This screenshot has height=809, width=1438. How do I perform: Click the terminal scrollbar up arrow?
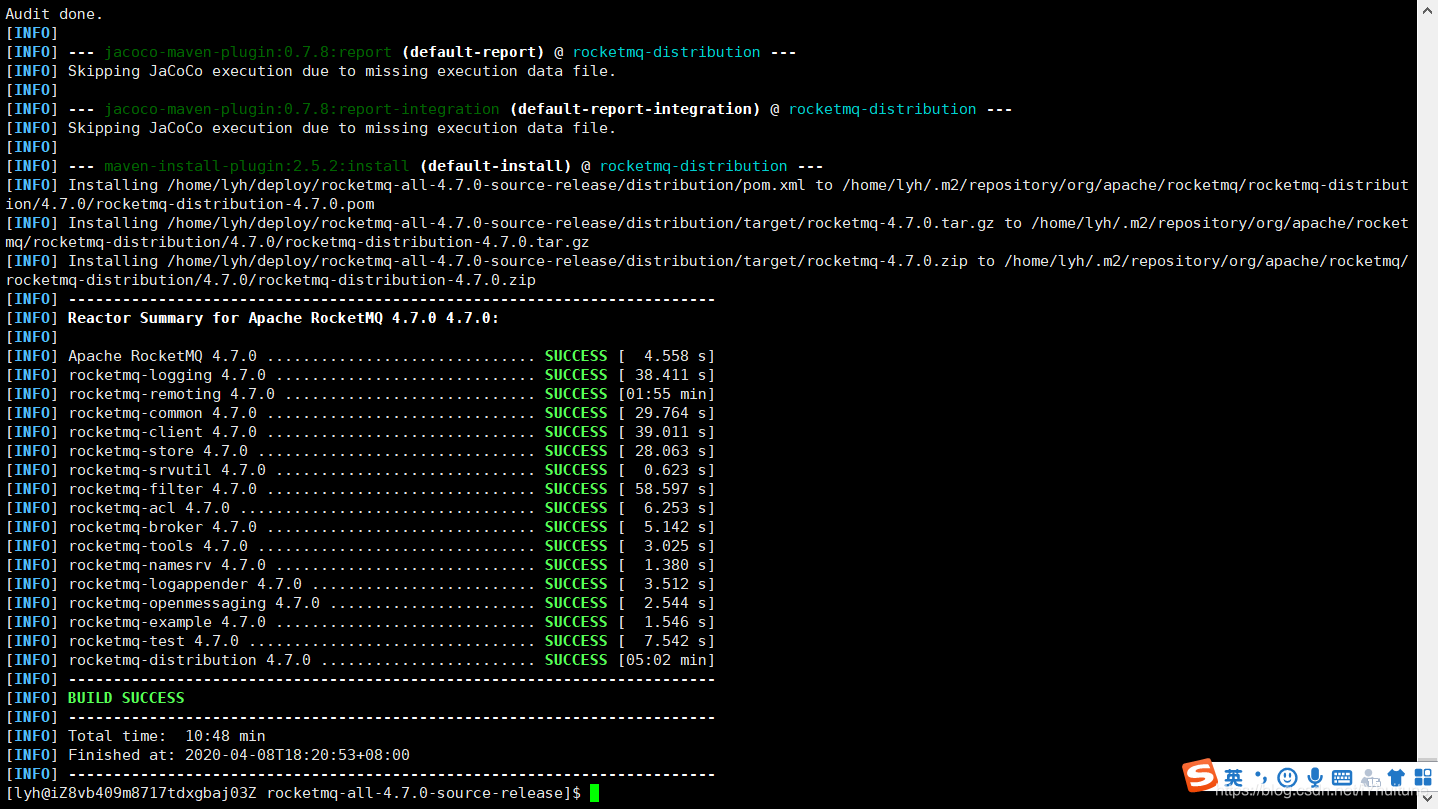(x=1427, y=8)
